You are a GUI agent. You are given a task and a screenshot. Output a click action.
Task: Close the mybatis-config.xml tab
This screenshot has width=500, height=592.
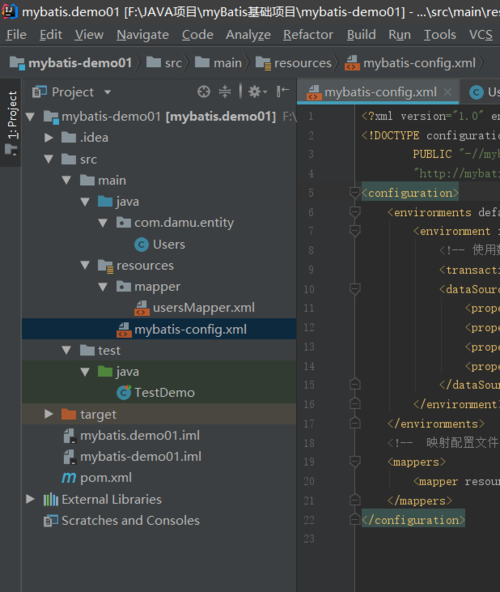[x=448, y=92]
